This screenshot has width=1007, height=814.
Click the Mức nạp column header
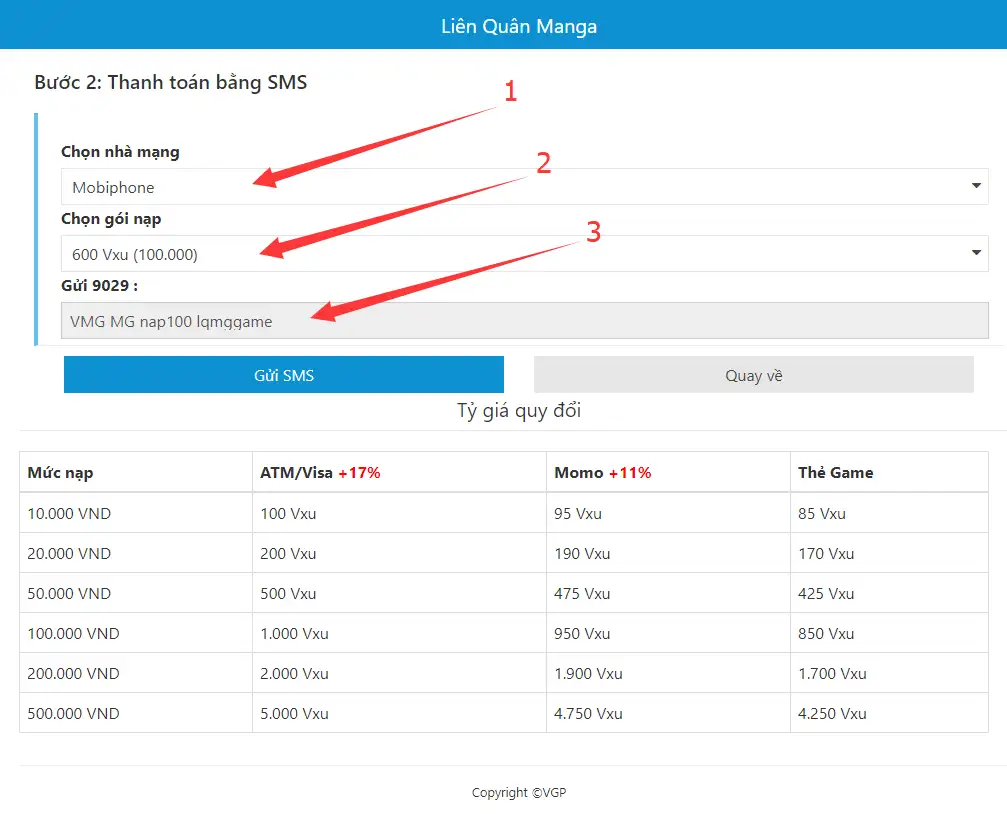tap(136, 472)
